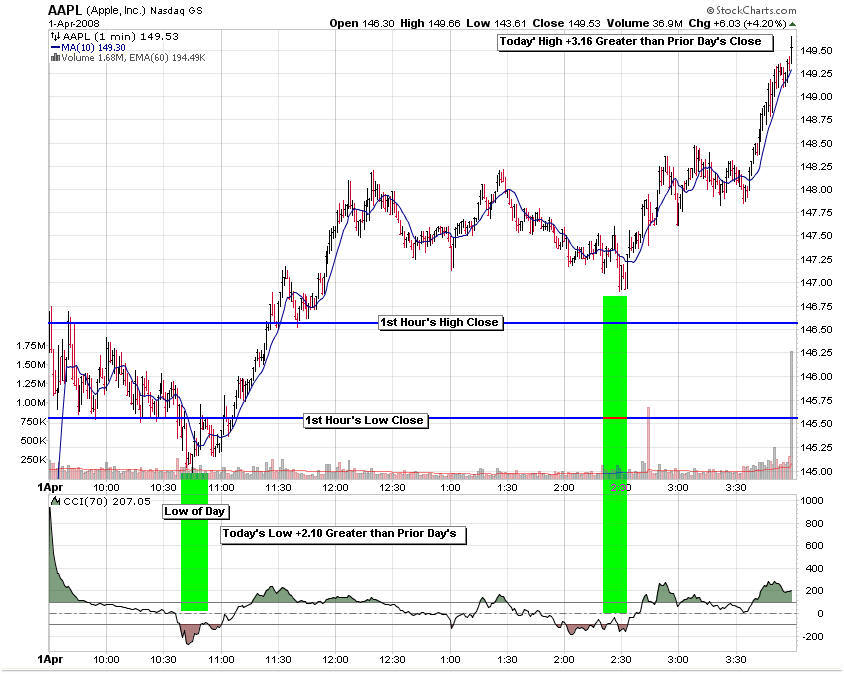Image resolution: width=844 pixels, height=674 pixels.
Task: Click the 3:30 time label under CCI panel
Action: click(x=736, y=660)
